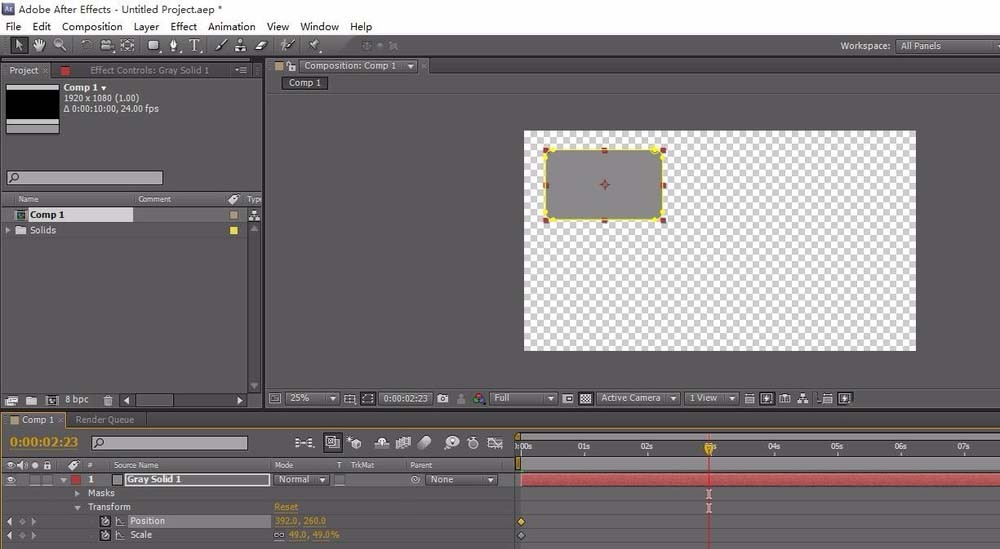Click the yellow label swatch for Solids

[234, 230]
